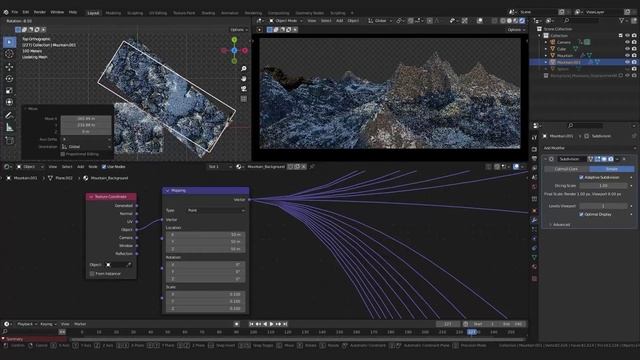Click the Node menu in shader editor header
640x360 pixels.
click(93, 167)
